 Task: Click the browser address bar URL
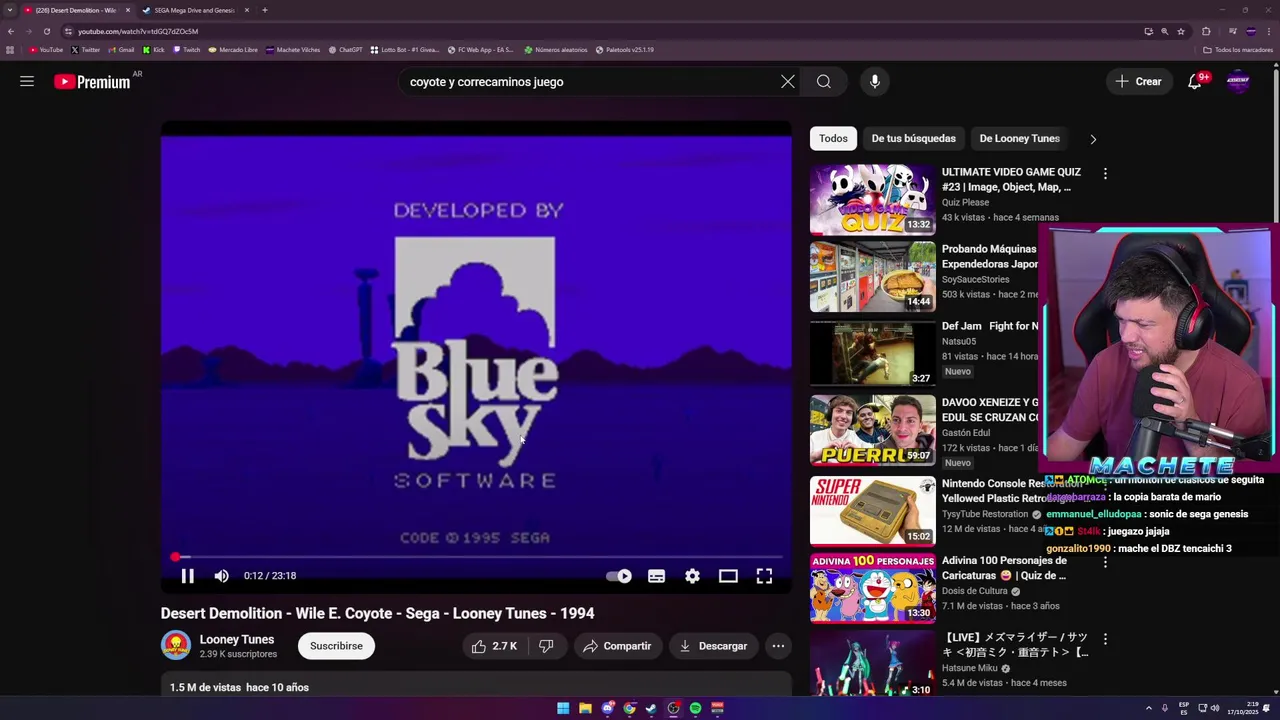point(138,31)
